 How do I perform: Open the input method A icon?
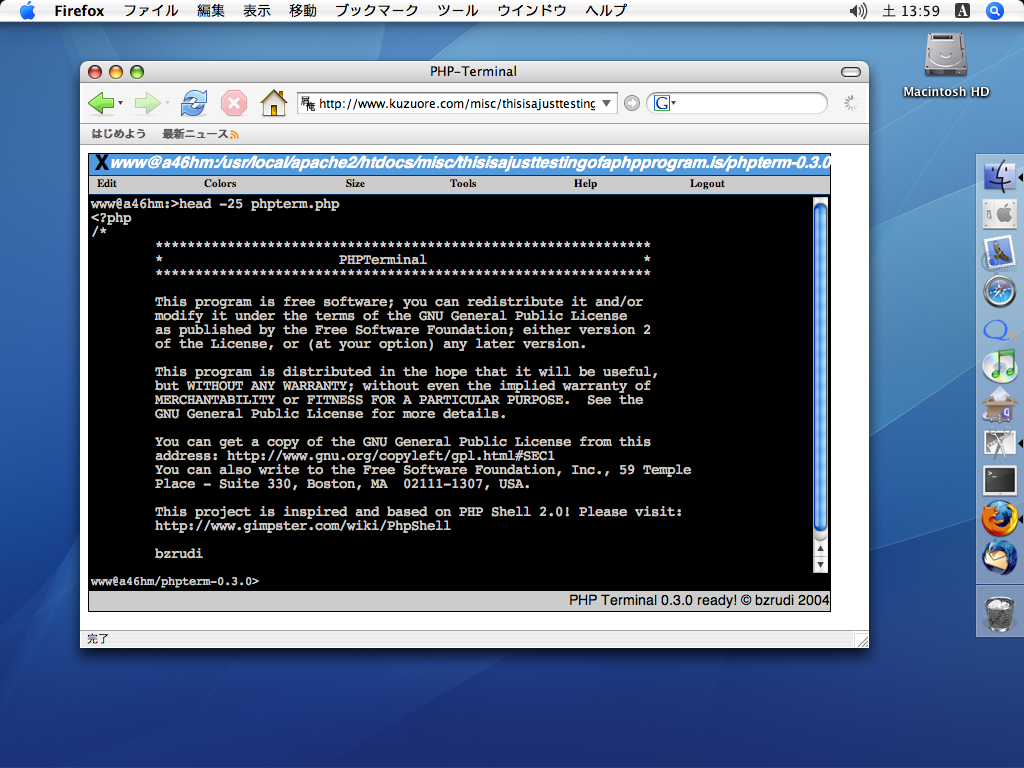(x=962, y=10)
